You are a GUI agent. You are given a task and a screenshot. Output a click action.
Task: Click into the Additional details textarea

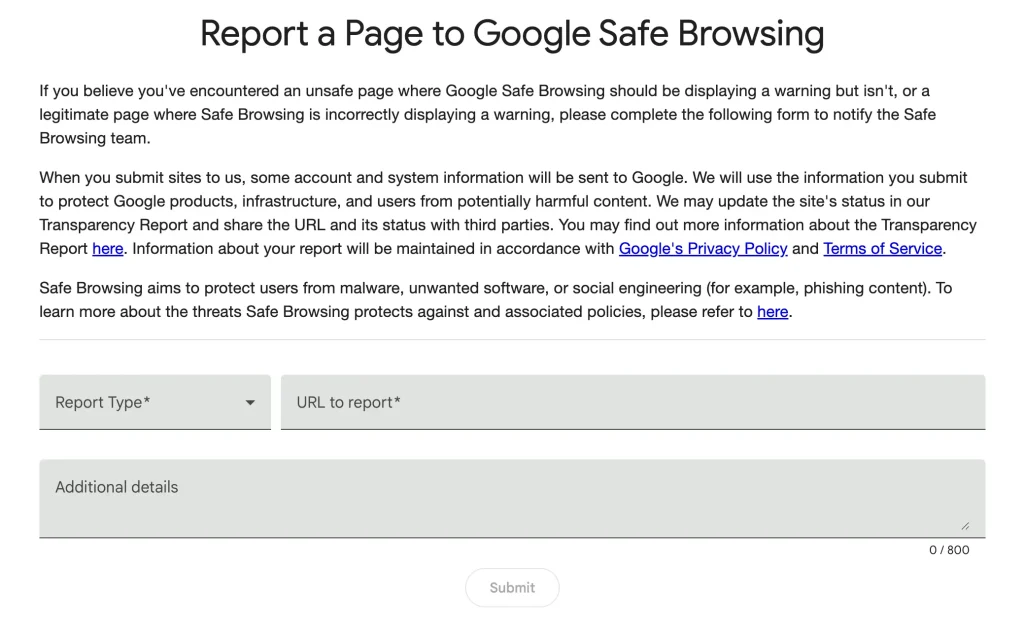click(x=512, y=499)
